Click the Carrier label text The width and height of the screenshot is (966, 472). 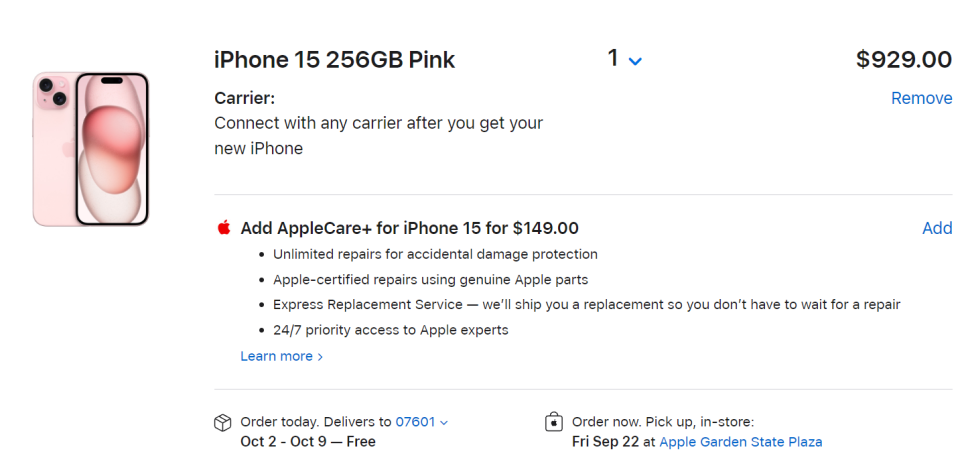pyautogui.click(x=245, y=98)
